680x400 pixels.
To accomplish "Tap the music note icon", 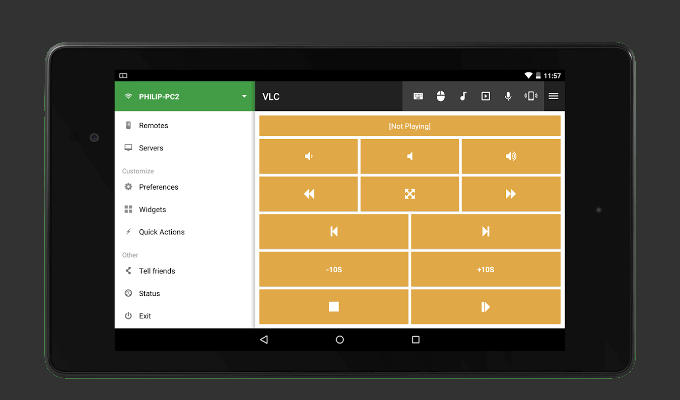I will pyautogui.click(x=463, y=96).
